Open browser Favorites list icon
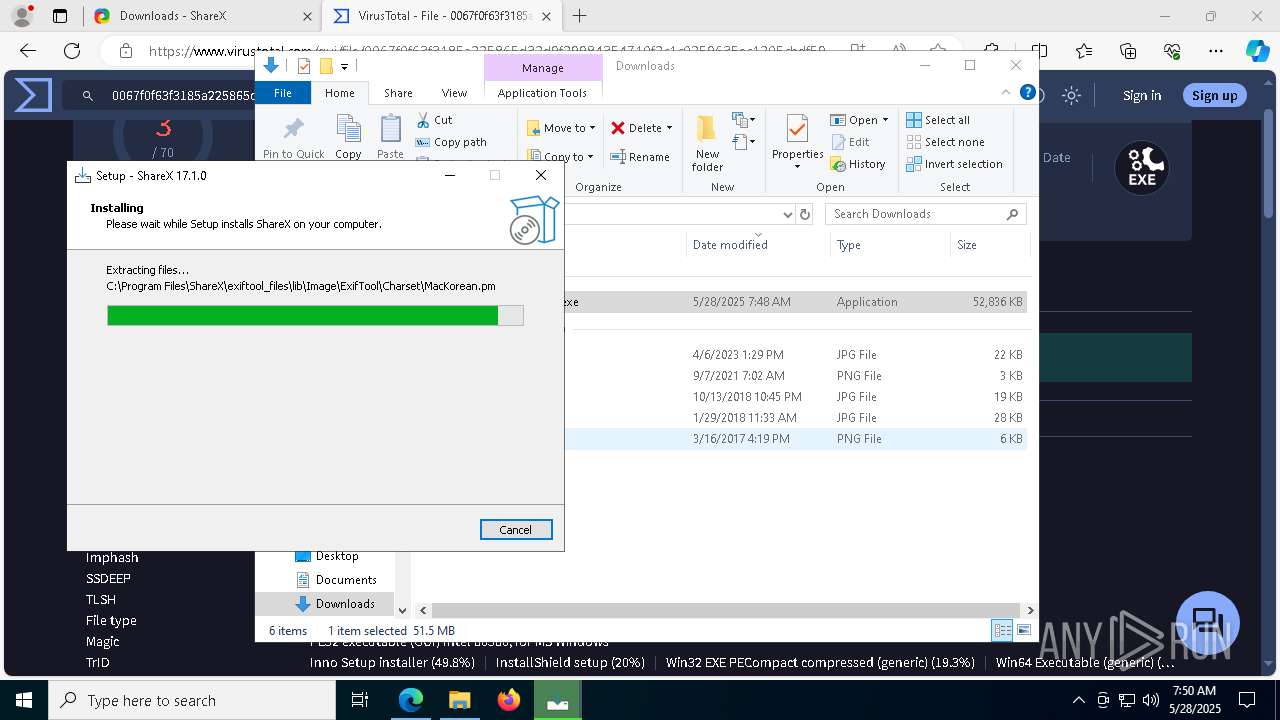The image size is (1280, 720). [1084, 51]
